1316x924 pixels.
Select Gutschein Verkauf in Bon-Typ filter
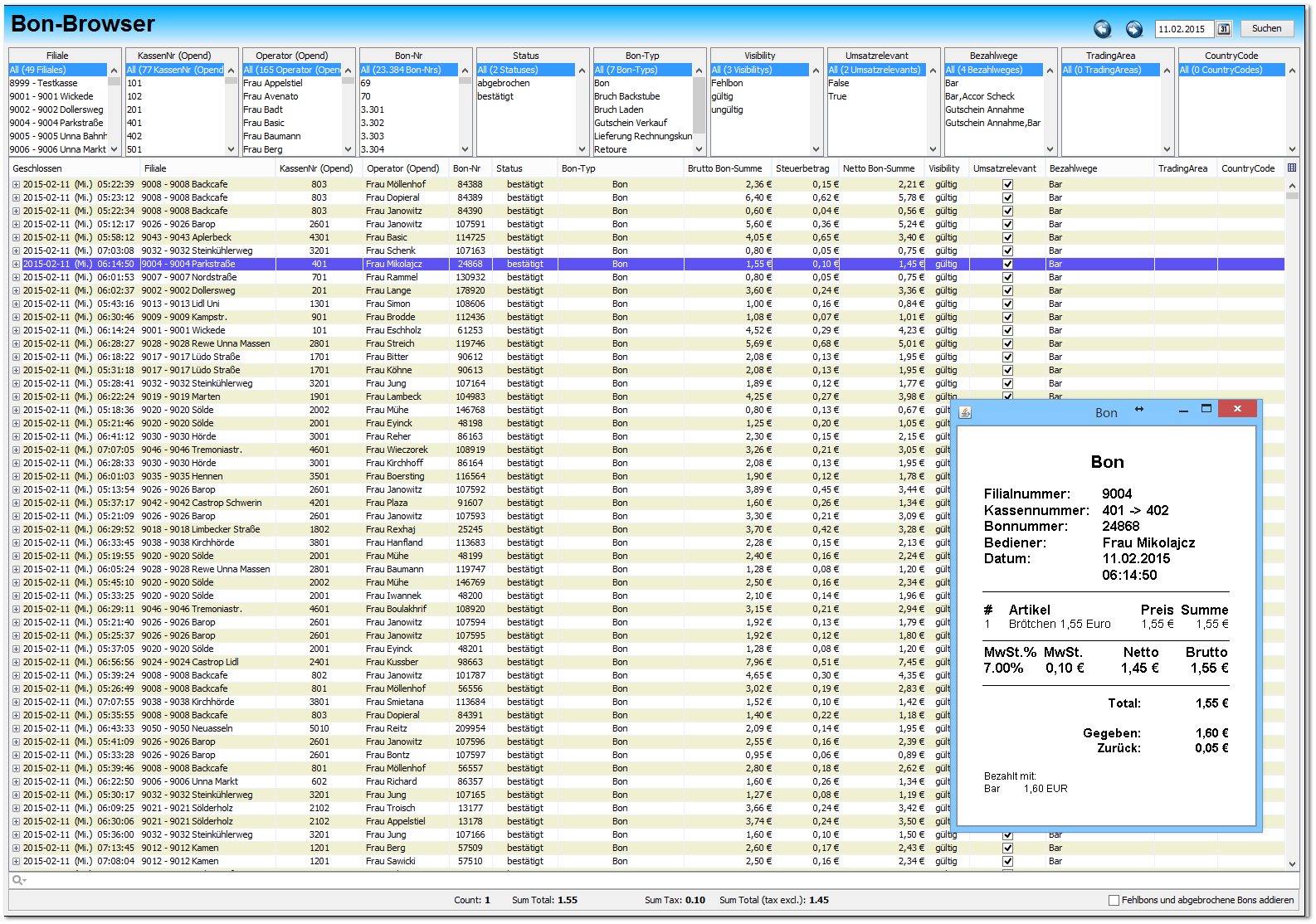coord(642,123)
